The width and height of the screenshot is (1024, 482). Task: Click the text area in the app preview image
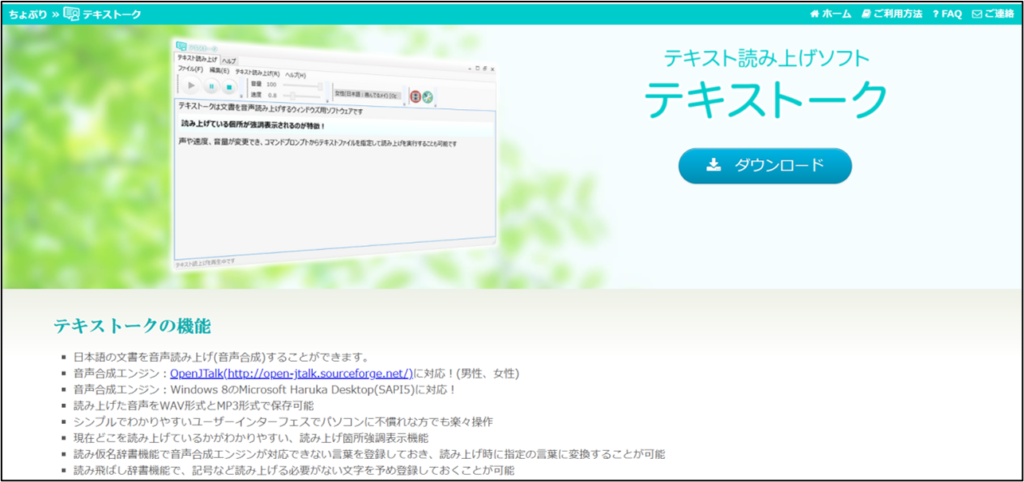(334, 180)
